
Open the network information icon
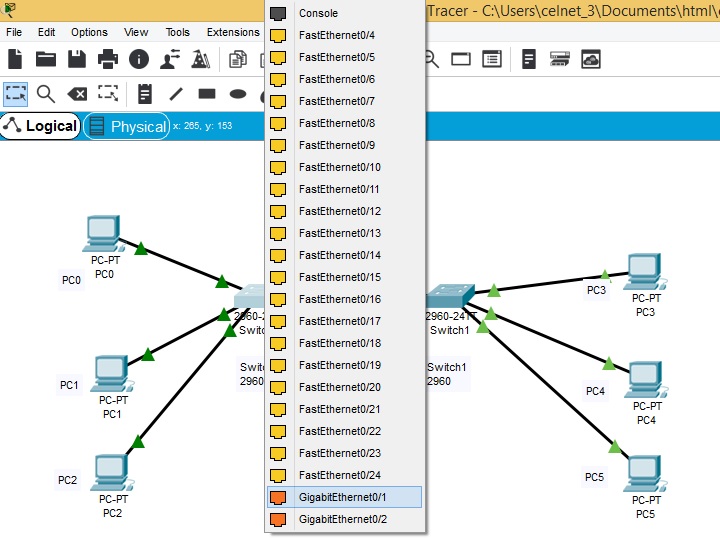point(139,60)
